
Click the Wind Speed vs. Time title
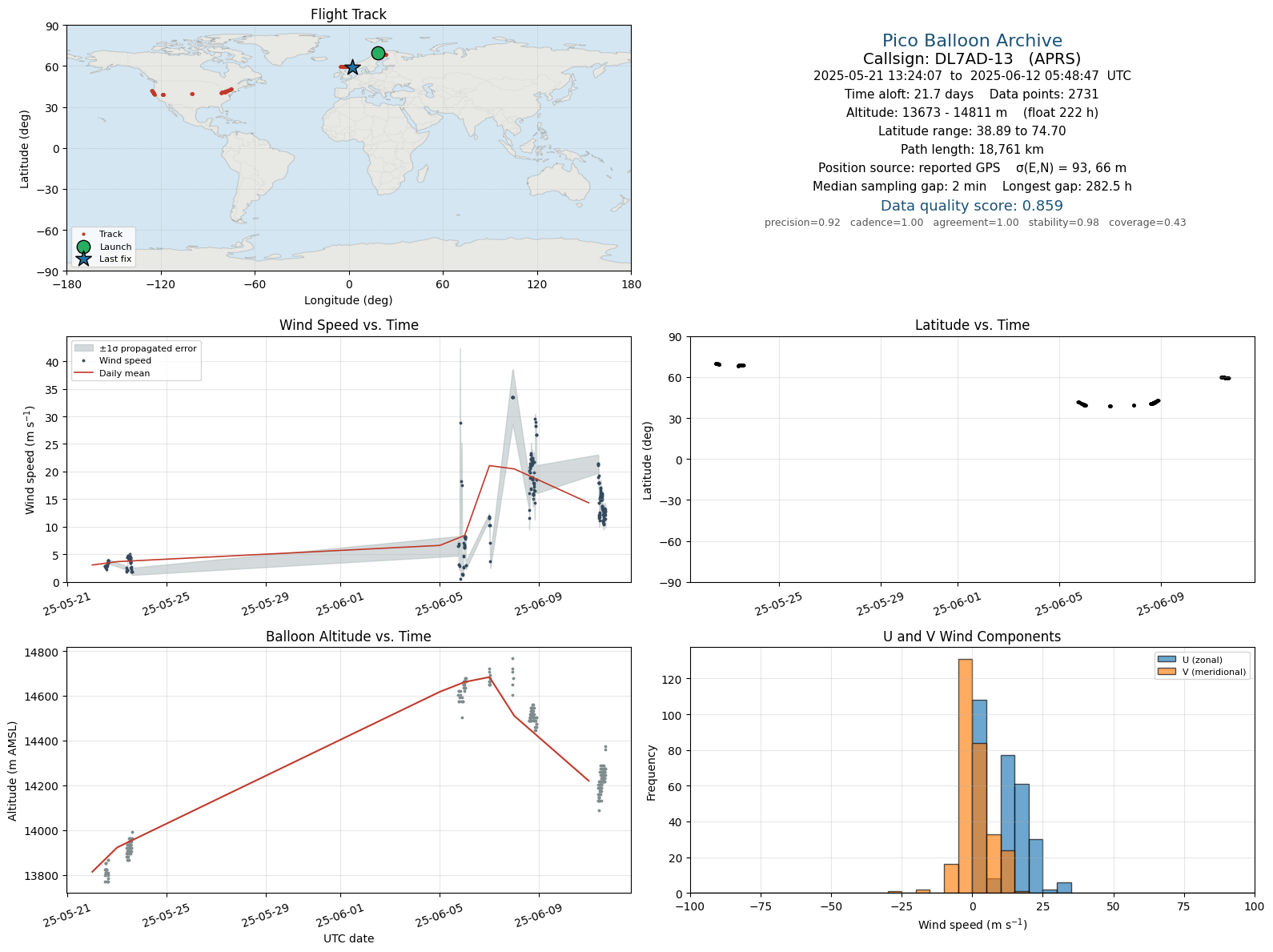(348, 325)
